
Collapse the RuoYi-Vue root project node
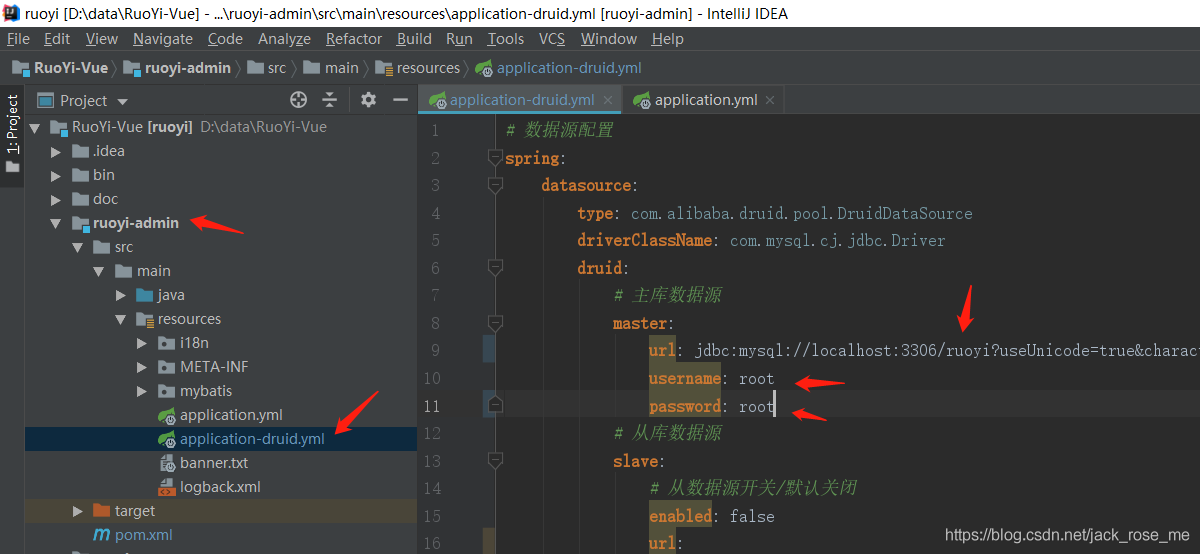coord(35,127)
